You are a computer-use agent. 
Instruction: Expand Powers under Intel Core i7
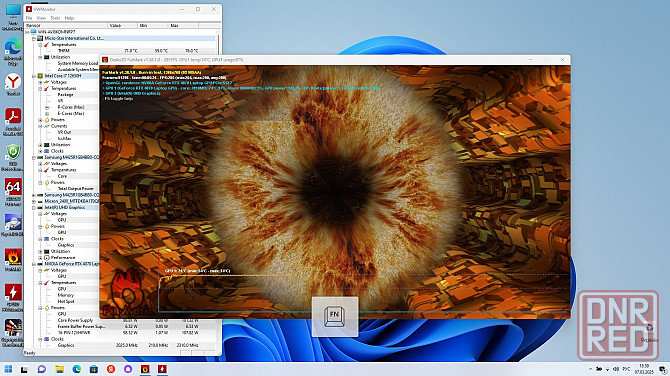click(x=40, y=120)
